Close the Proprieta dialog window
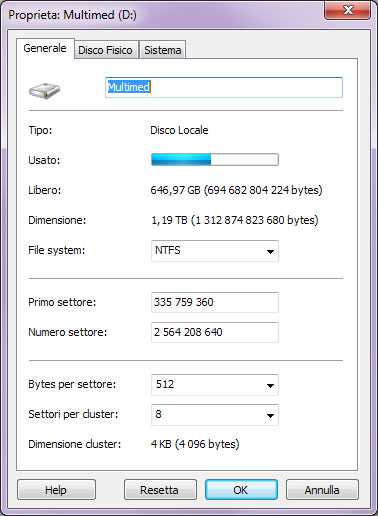Viewport: 378px width, 516px height. point(348,10)
